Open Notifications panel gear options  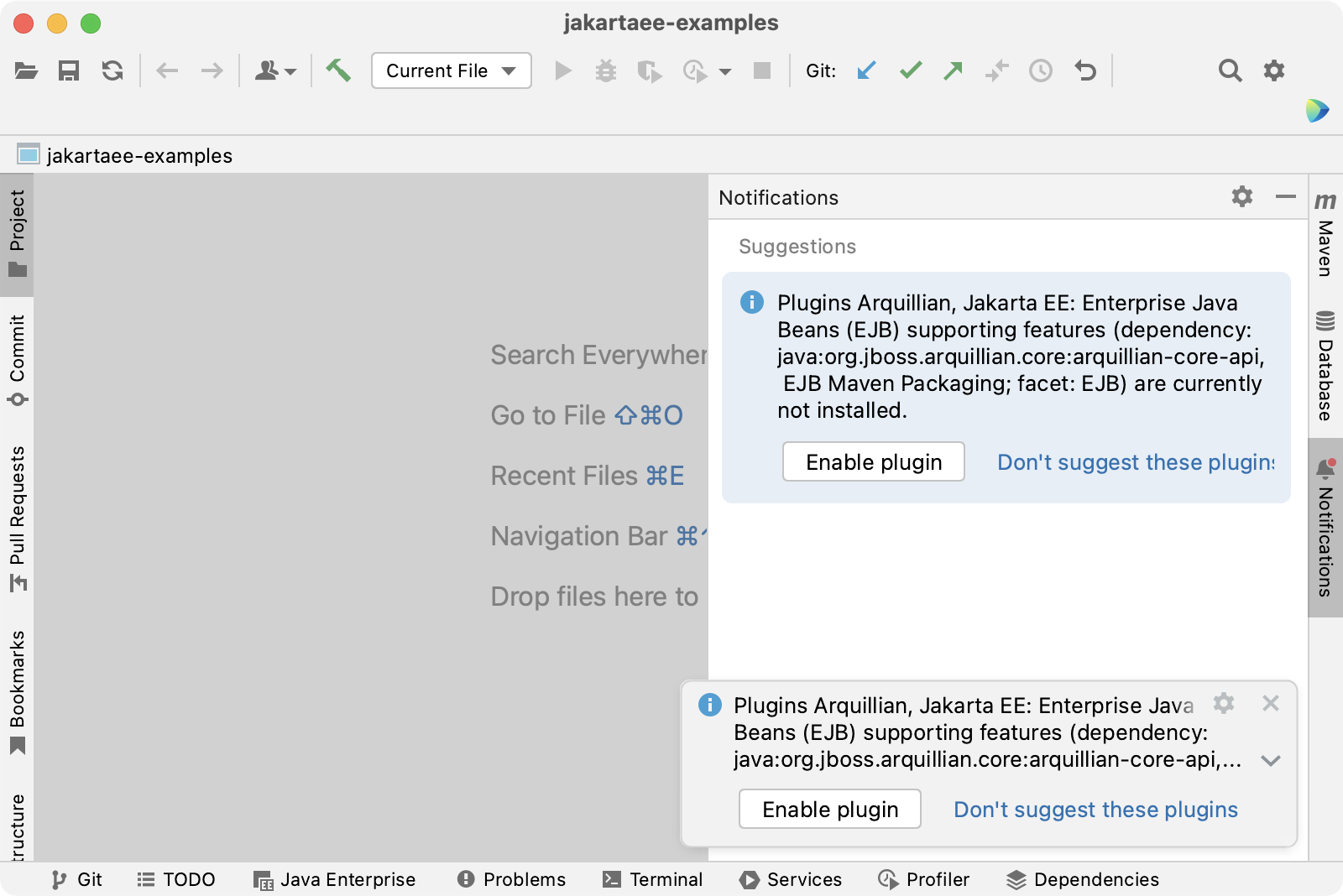coord(1242,196)
